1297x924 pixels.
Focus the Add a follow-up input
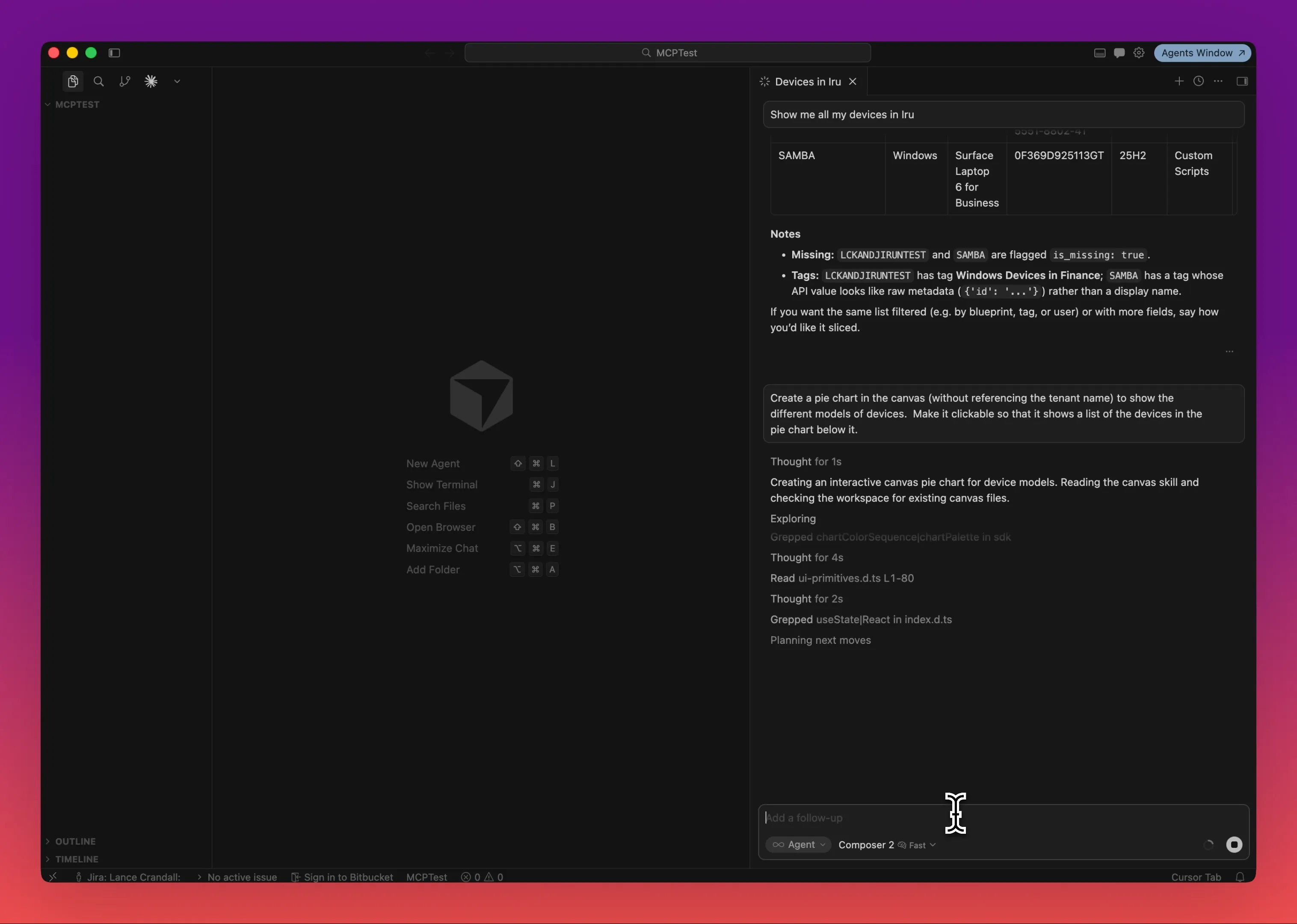tap(978, 817)
